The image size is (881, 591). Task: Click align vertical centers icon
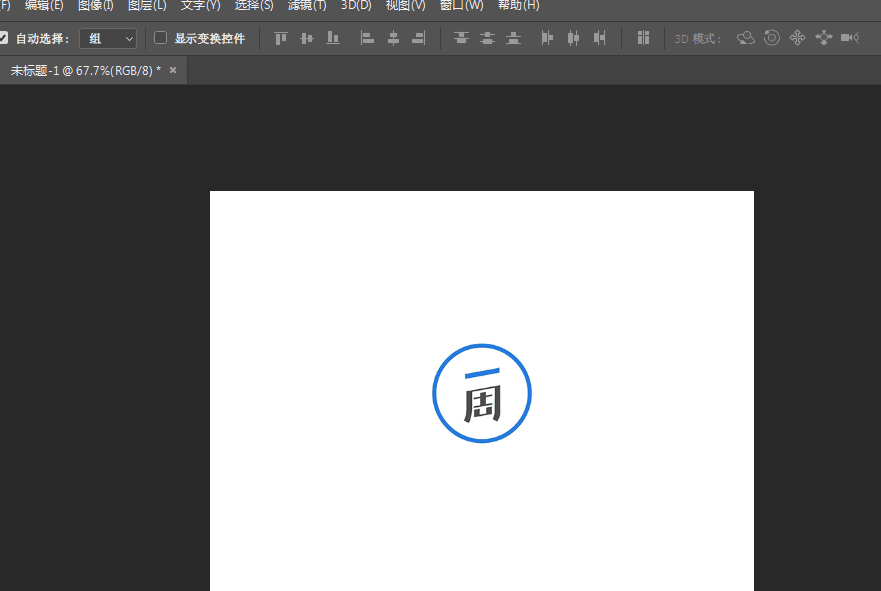(x=307, y=38)
